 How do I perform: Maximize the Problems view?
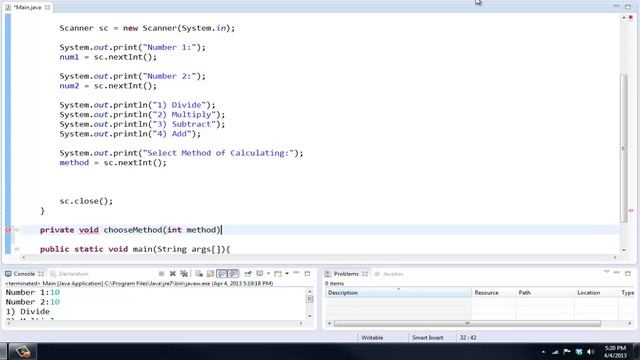pyautogui.click(x=628, y=273)
